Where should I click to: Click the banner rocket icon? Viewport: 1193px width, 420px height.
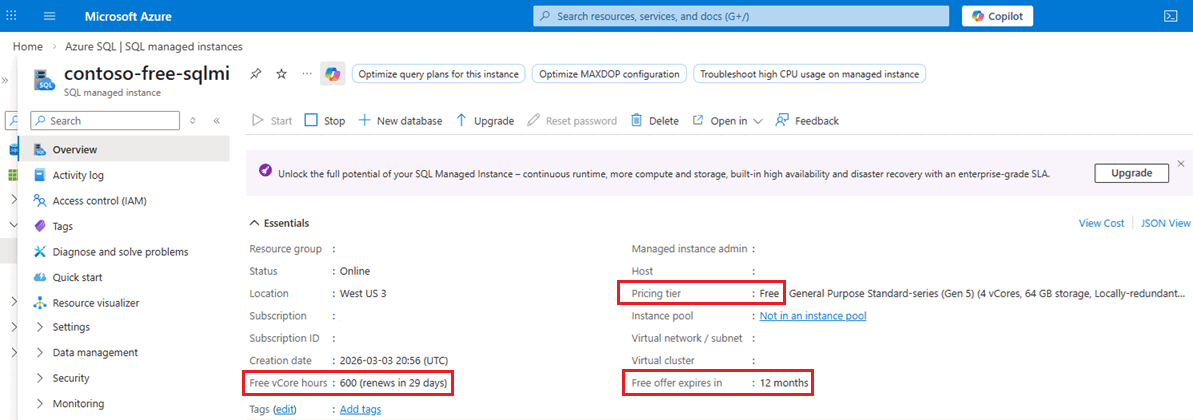pos(265,171)
